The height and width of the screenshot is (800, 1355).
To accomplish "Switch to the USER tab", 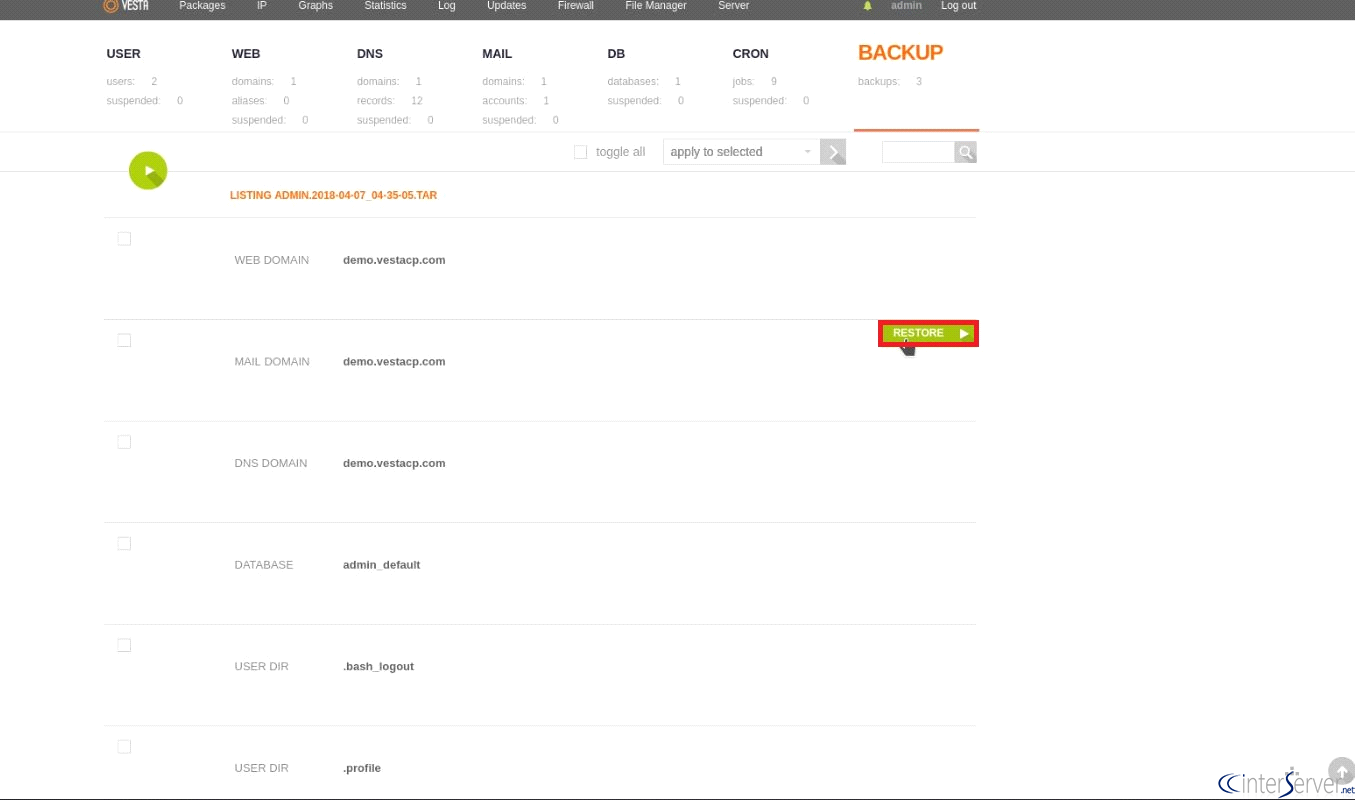I will pos(124,54).
